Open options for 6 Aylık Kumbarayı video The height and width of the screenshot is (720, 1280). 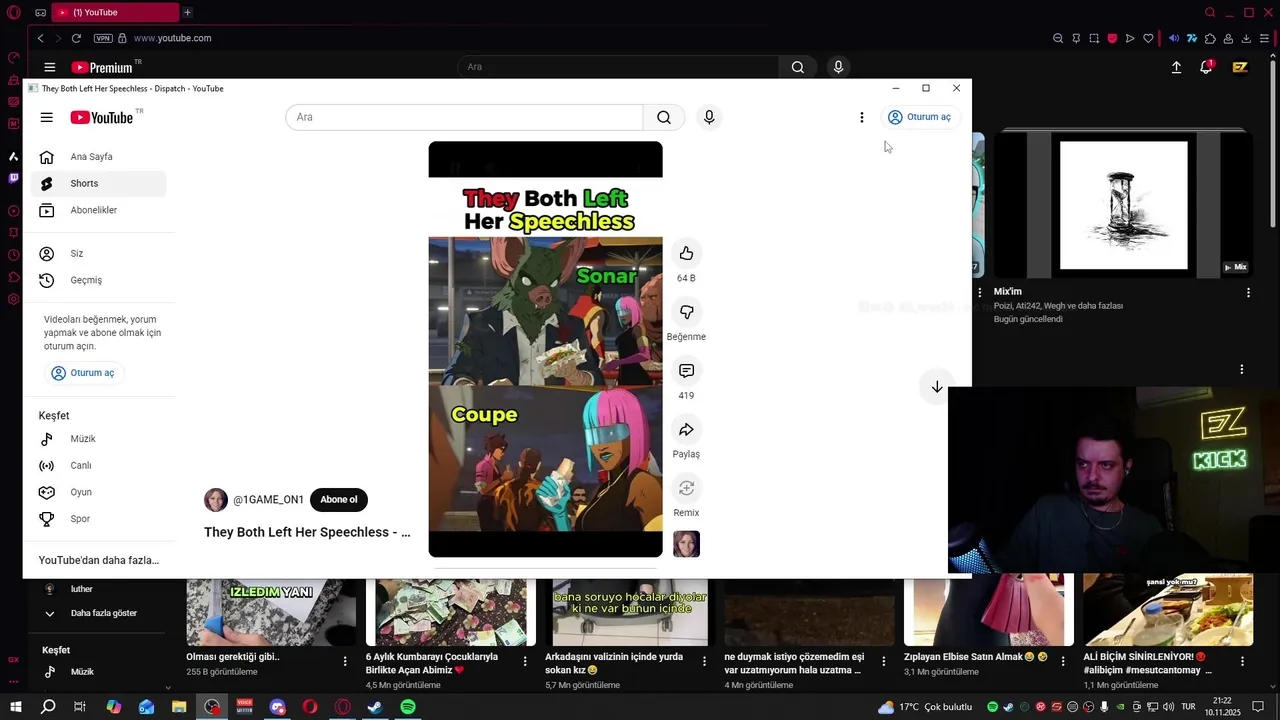(525, 662)
